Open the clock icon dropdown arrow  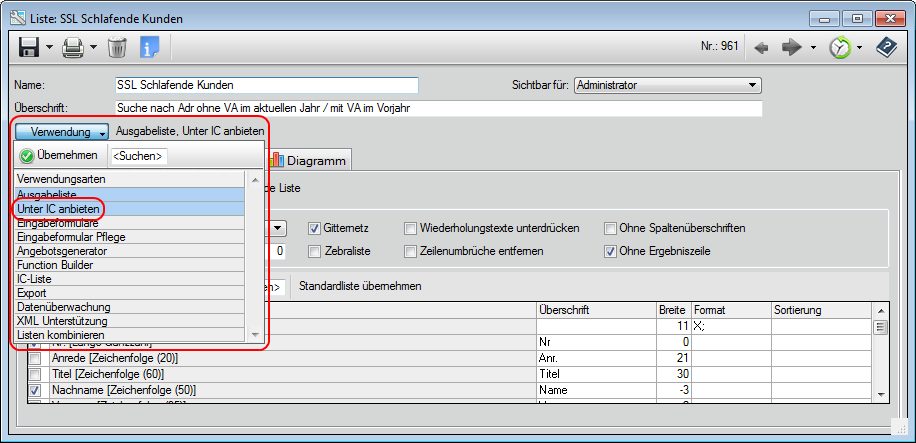[x=860, y=48]
